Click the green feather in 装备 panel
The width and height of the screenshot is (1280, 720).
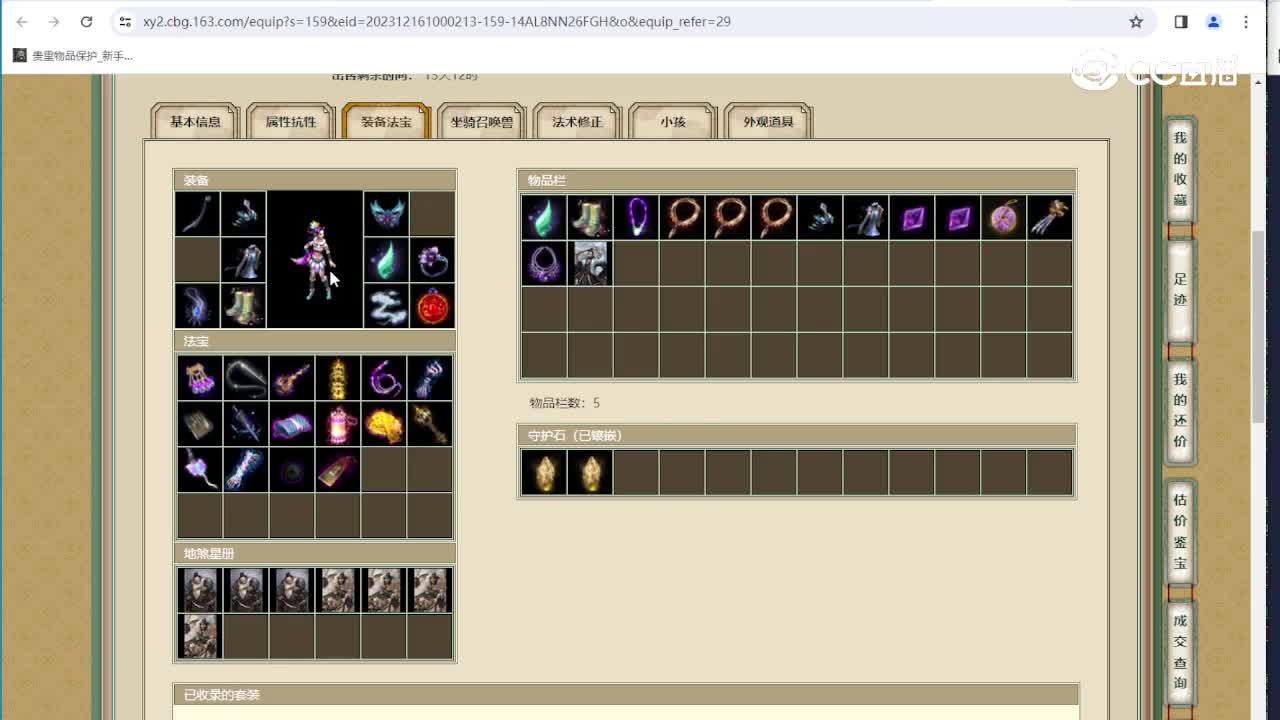[386, 260]
